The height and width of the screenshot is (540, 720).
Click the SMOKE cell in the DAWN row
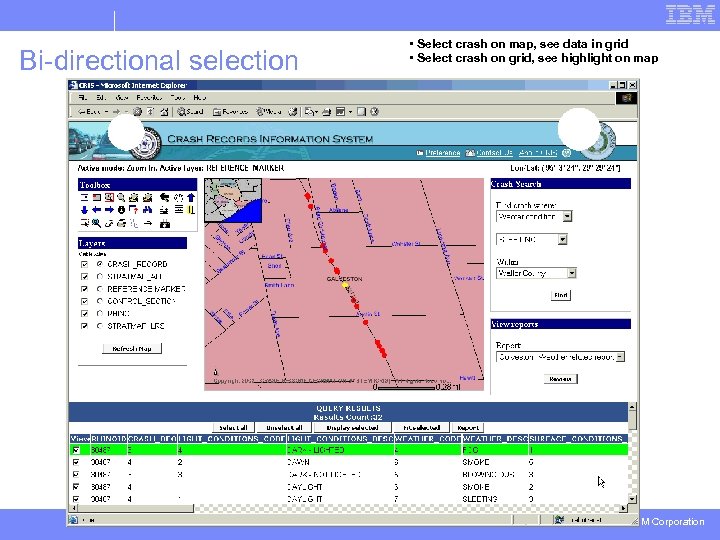coord(476,462)
